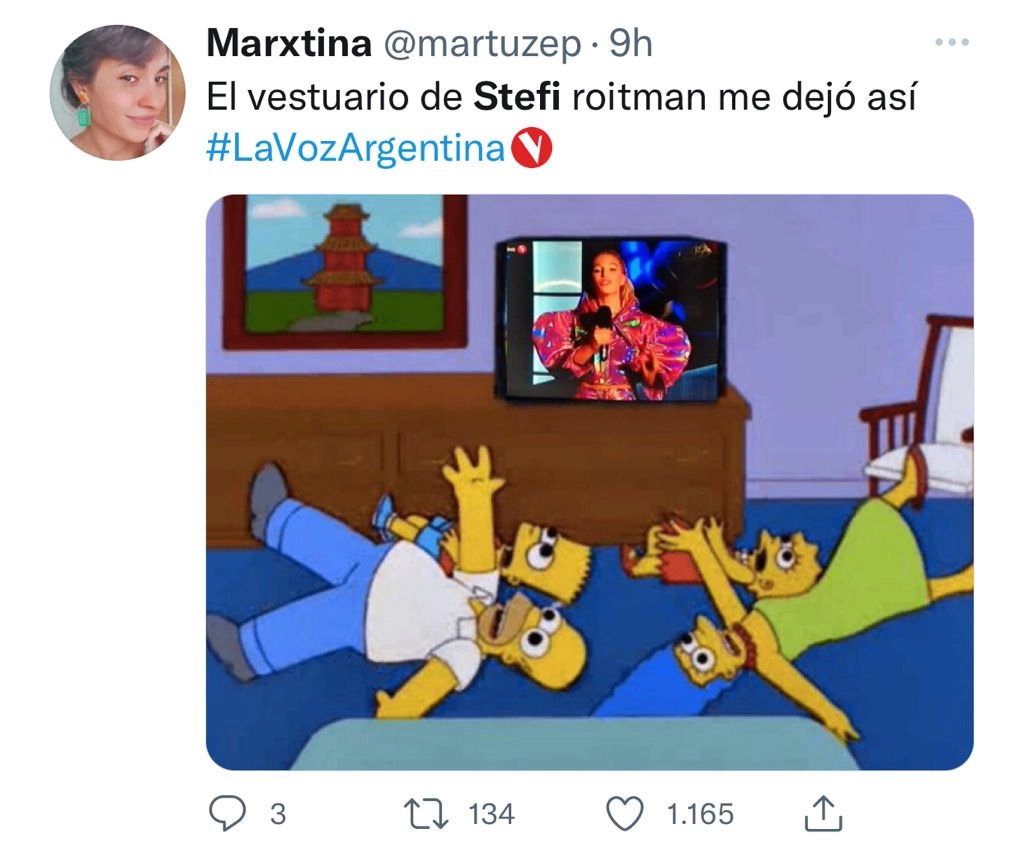Click the pagoda painting in the meme
The width and height of the screenshot is (1024, 848).
pos(345,271)
